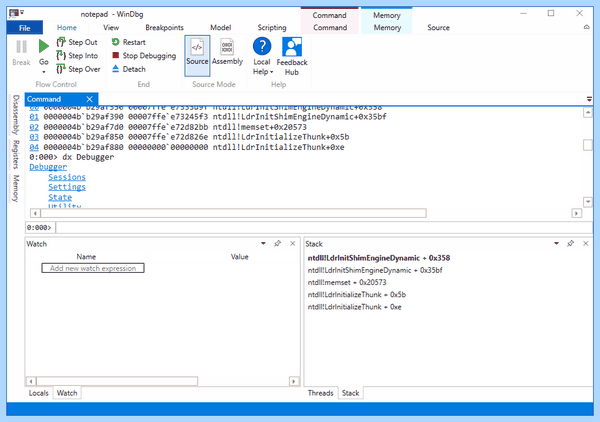600x422 pixels.
Task: Open the Breakpoints ribbon tab
Action: pos(165,28)
